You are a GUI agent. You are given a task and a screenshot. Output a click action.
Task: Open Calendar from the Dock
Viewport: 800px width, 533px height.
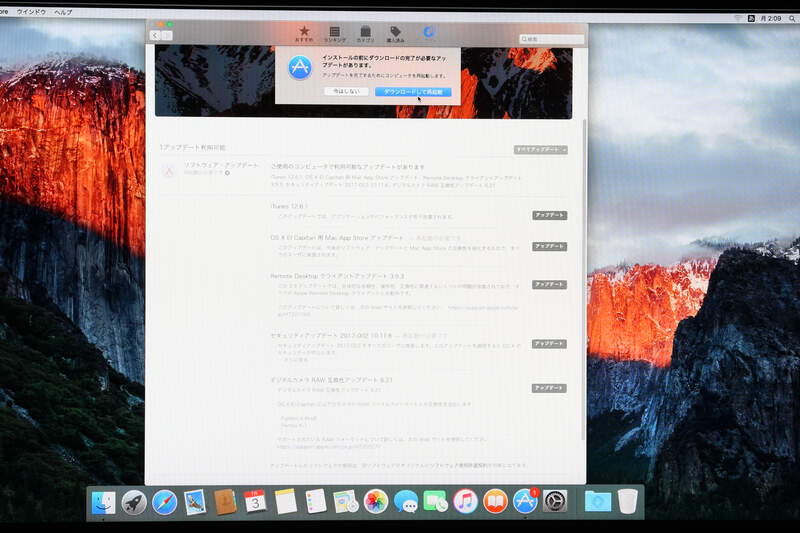[x=255, y=502]
